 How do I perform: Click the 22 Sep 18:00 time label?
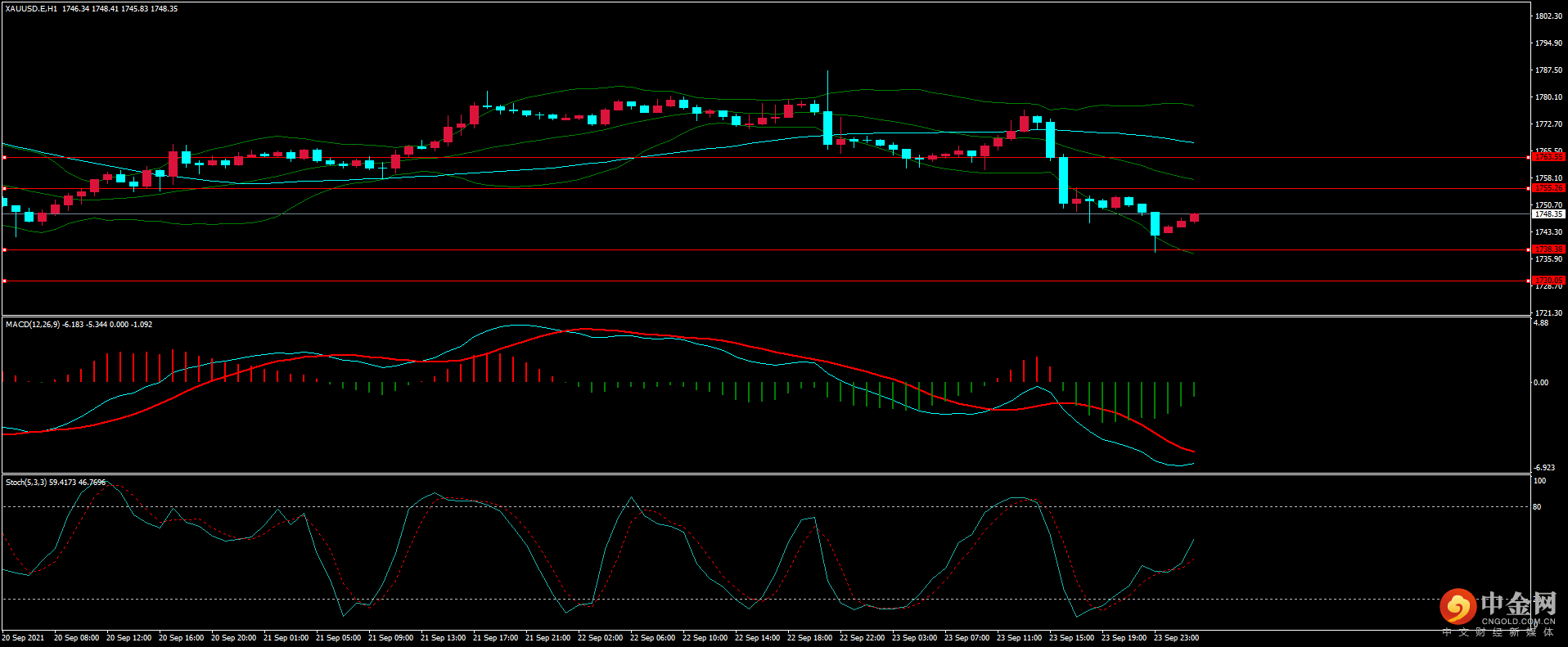[x=809, y=638]
